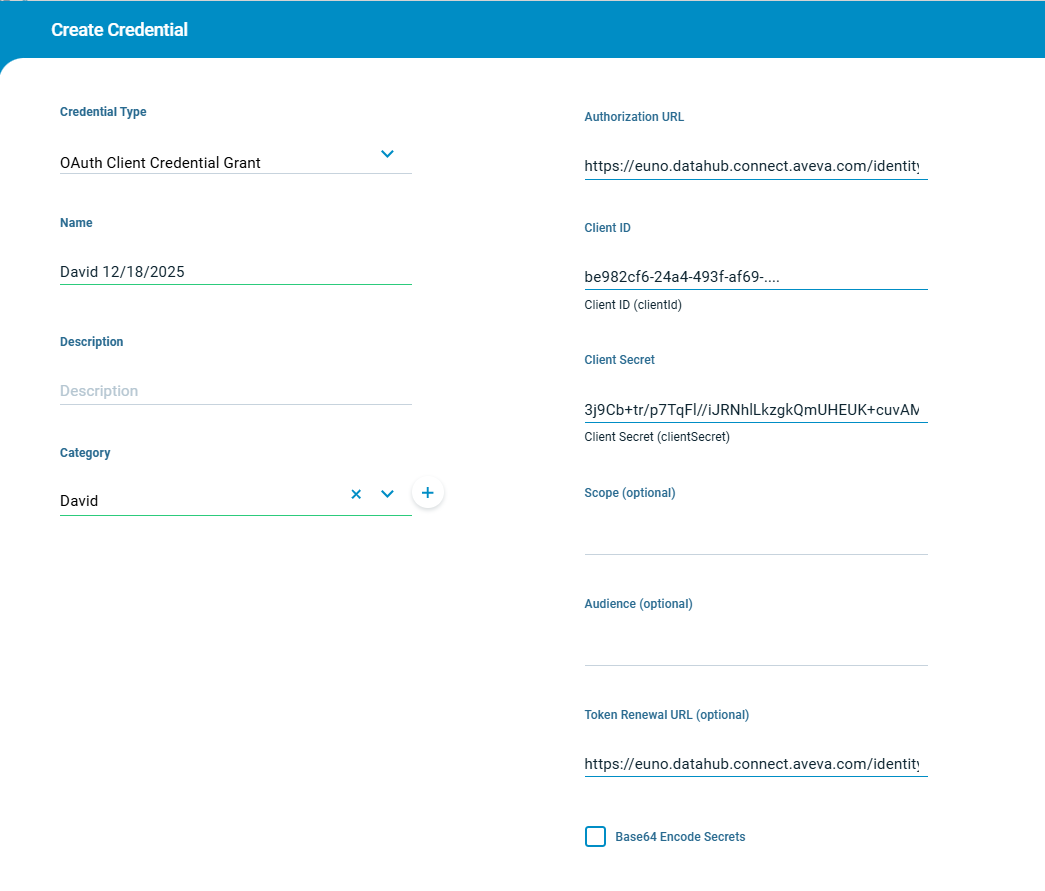1045x891 pixels.
Task: Click the Token Renewal URL input field
Action: point(755,764)
